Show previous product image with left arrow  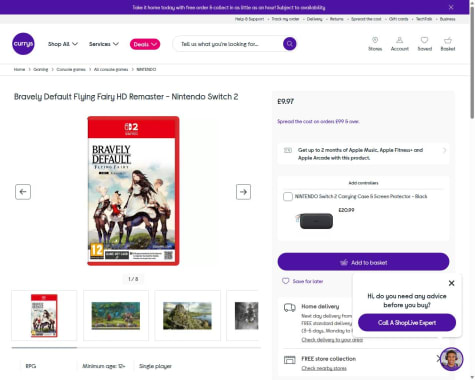point(23,192)
